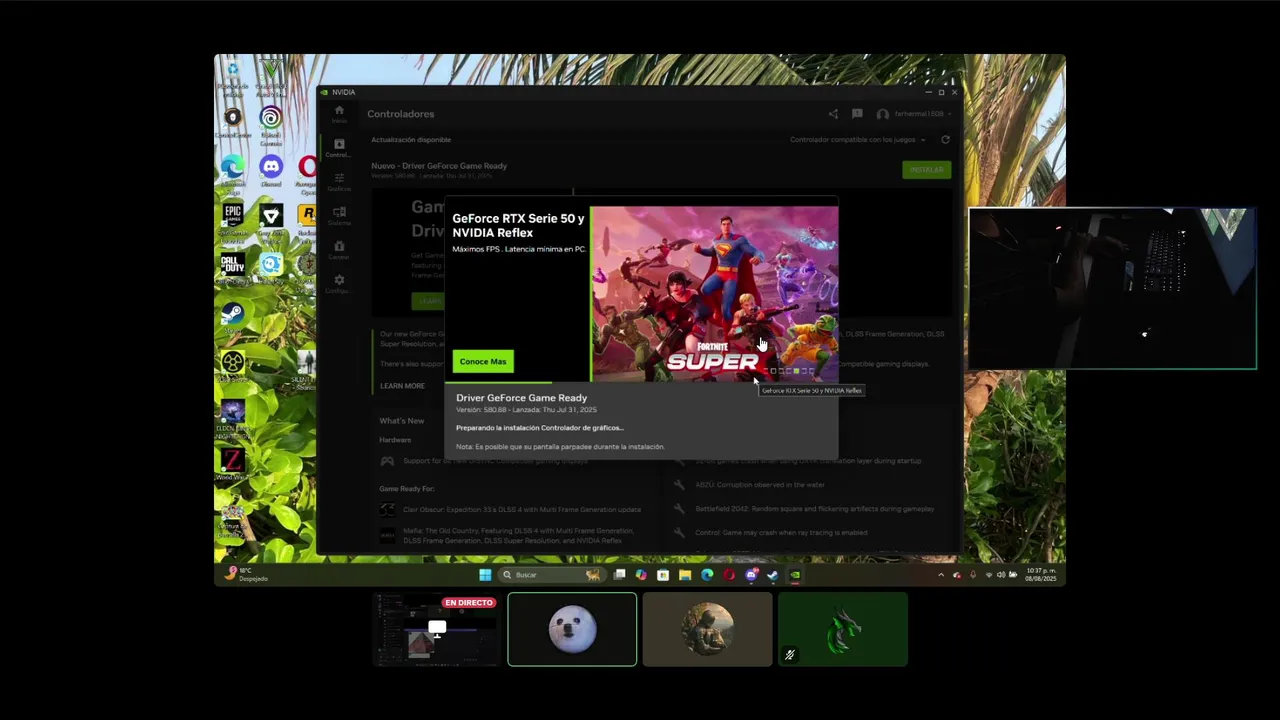Open Steam from the taskbar
The width and height of the screenshot is (1280, 720).
[772, 575]
